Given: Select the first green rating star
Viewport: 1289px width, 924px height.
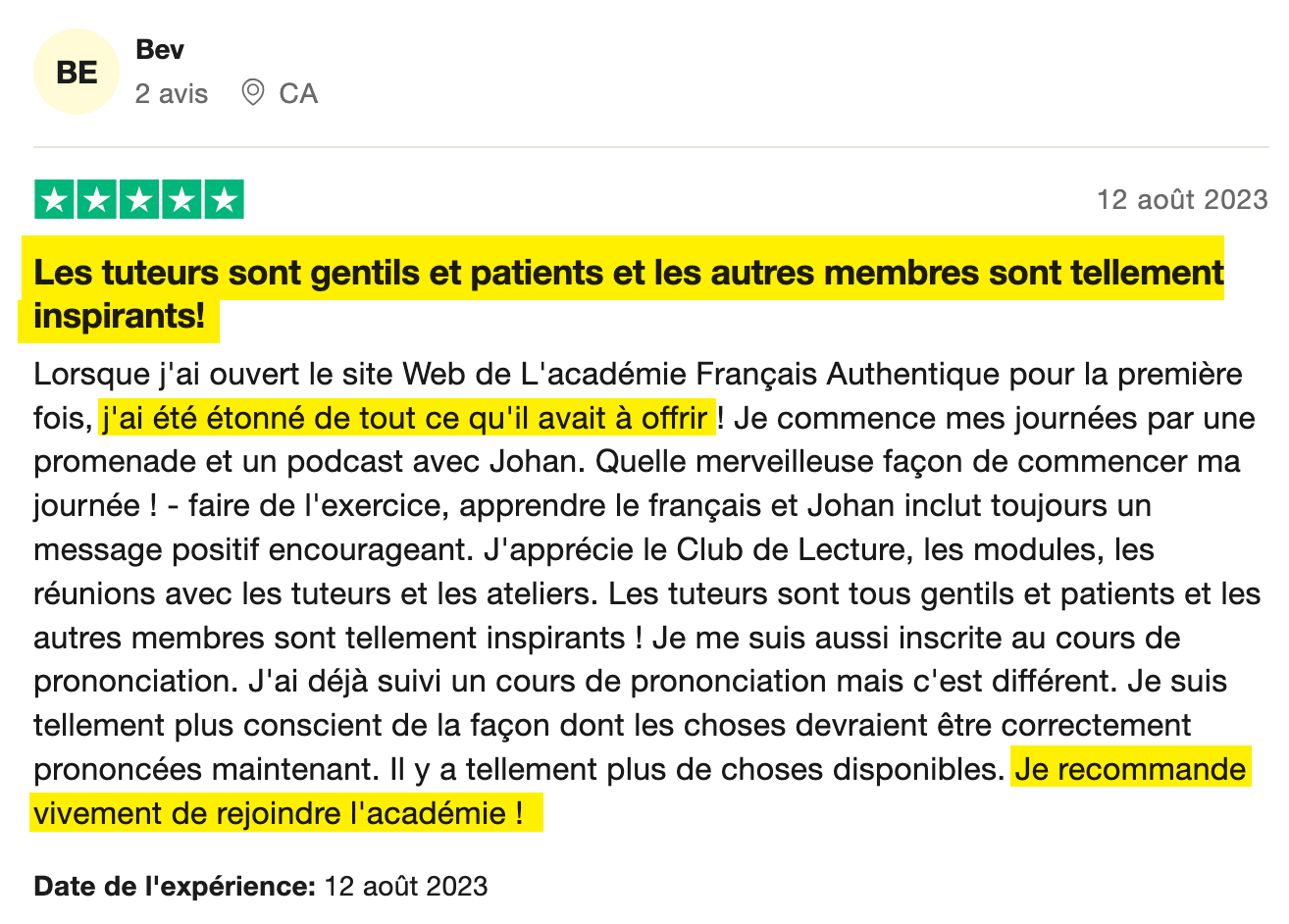Looking at the screenshot, I should [x=55, y=200].
